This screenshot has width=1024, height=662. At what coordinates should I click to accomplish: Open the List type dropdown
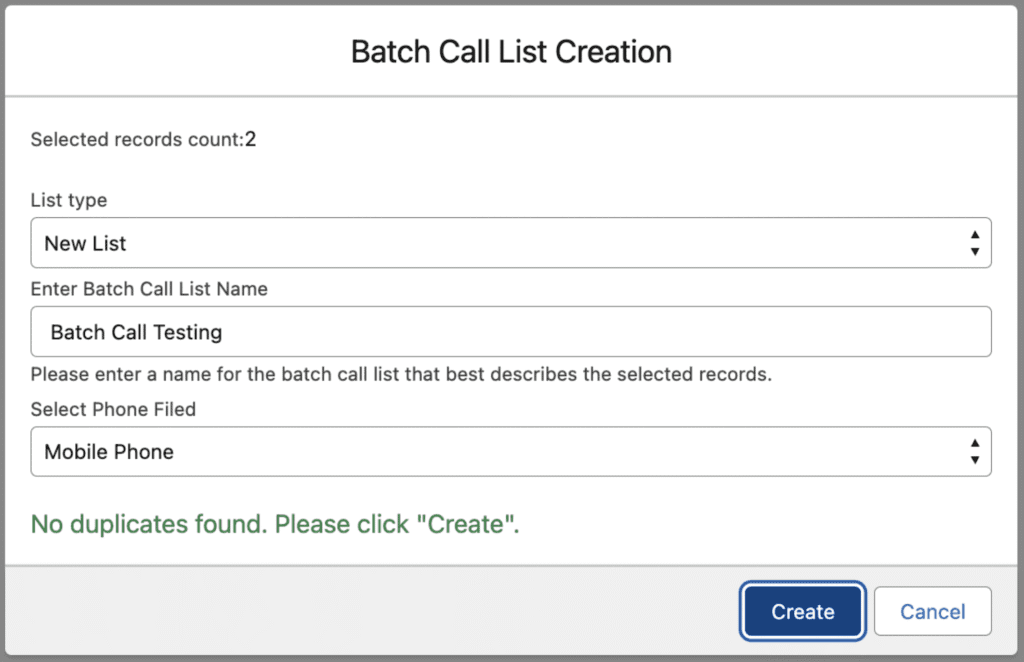pos(510,243)
